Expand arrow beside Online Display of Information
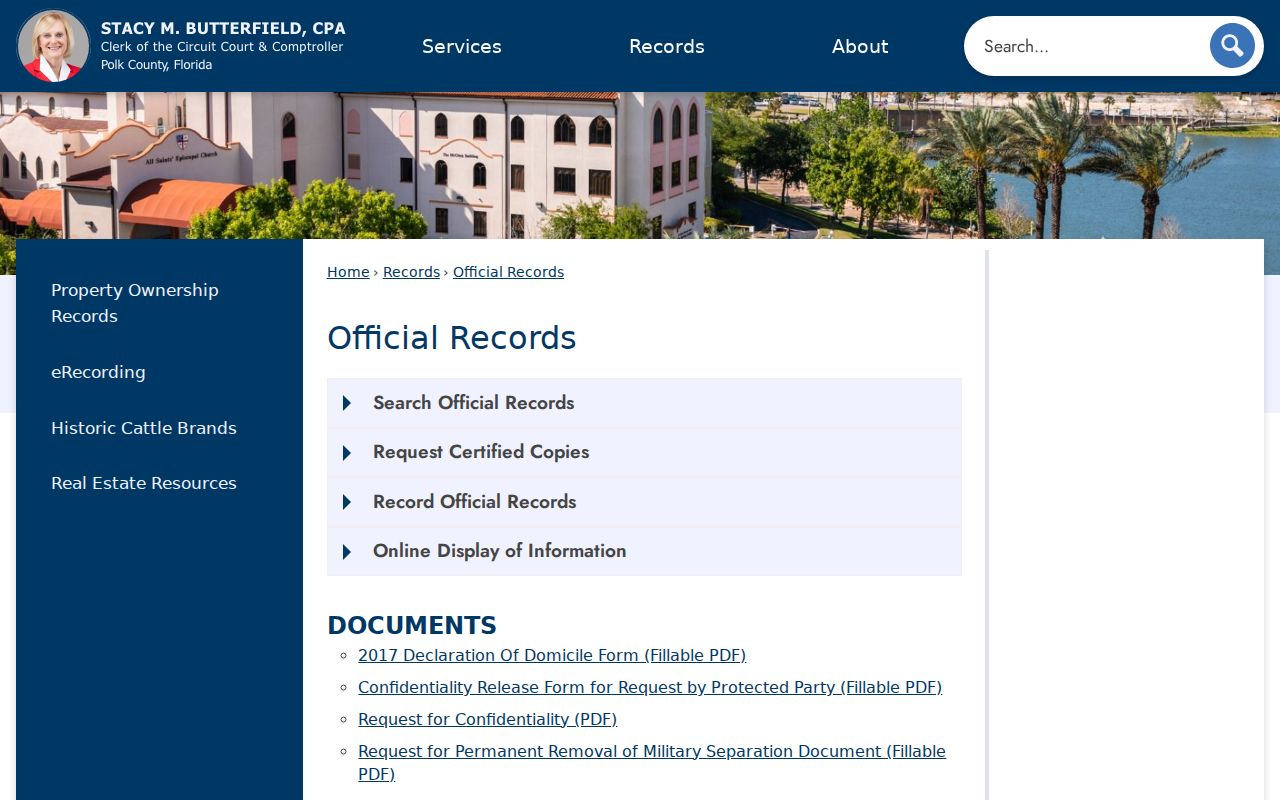This screenshot has width=1280, height=800. click(x=347, y=552)
